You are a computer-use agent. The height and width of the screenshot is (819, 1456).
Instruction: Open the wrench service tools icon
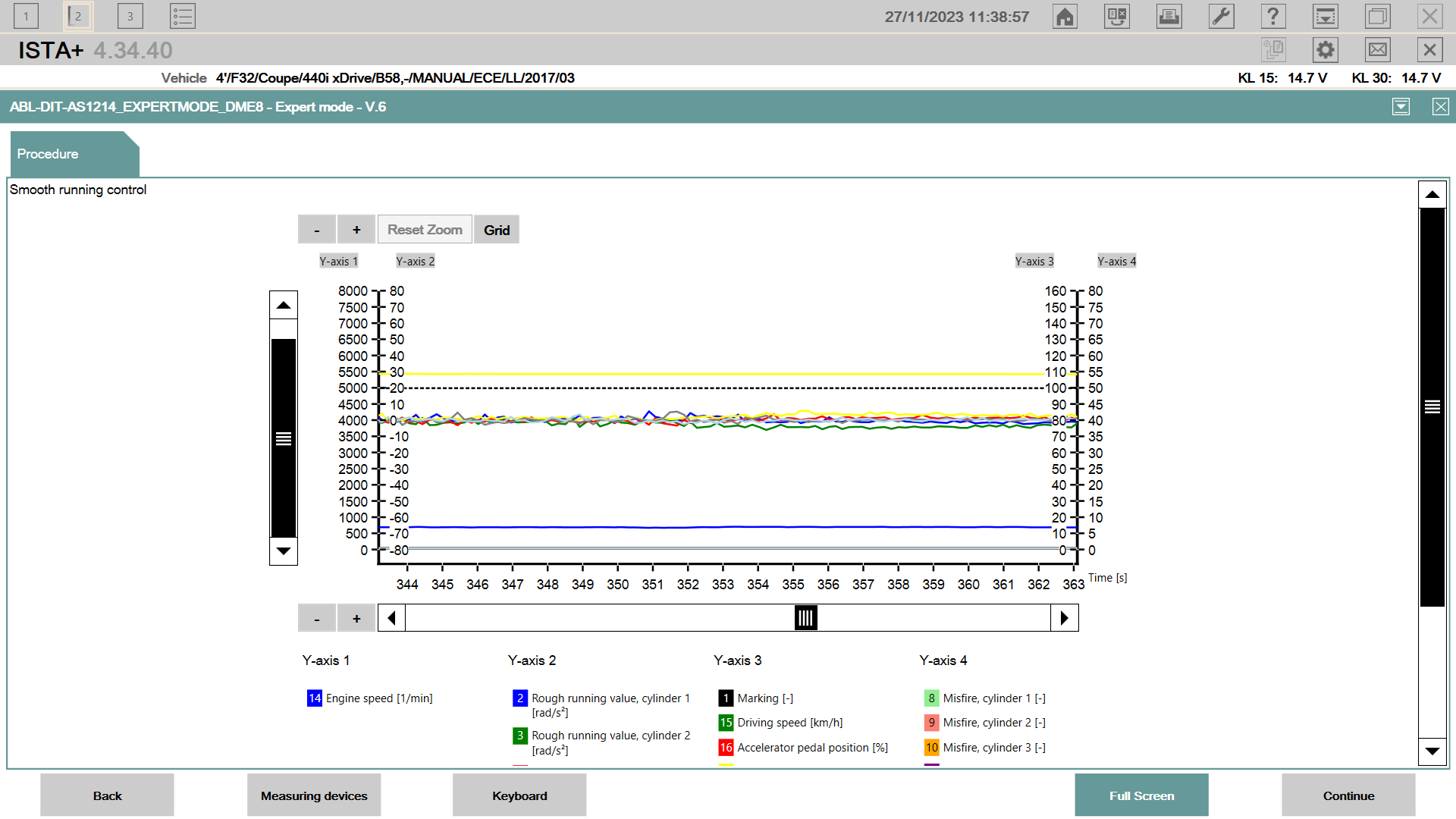coord(1221,17)
